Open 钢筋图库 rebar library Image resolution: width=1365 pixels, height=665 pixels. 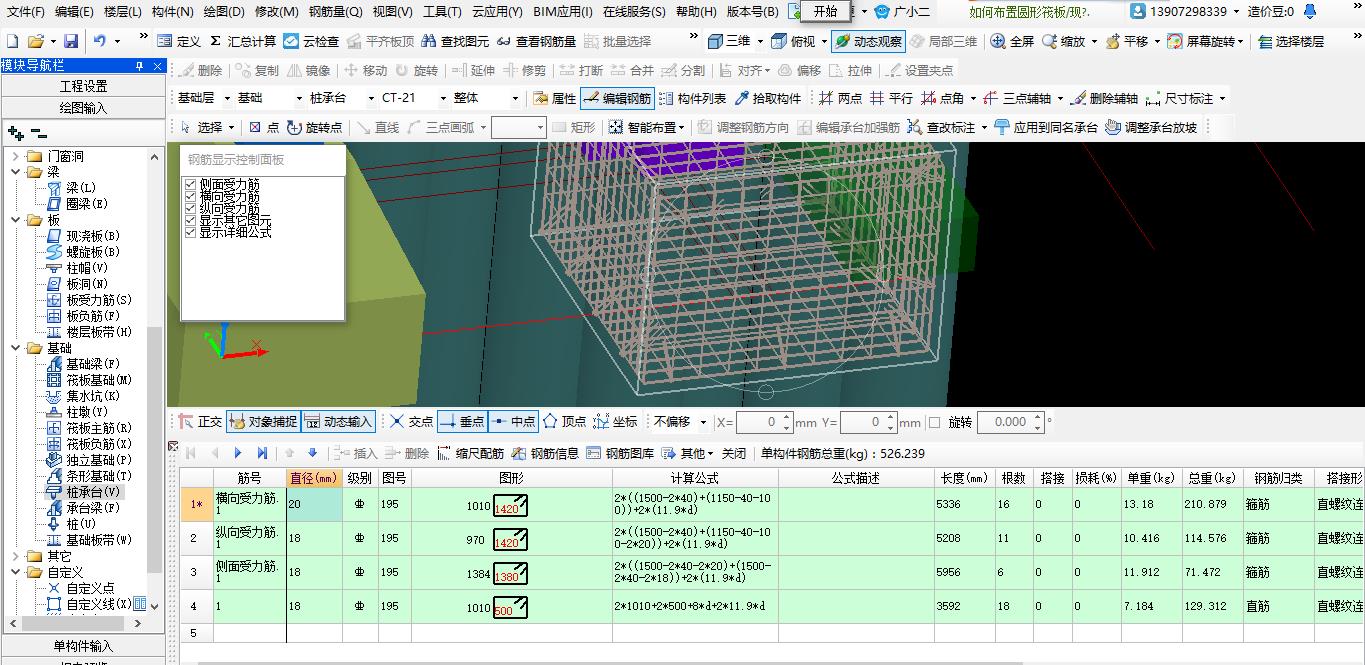620,453
